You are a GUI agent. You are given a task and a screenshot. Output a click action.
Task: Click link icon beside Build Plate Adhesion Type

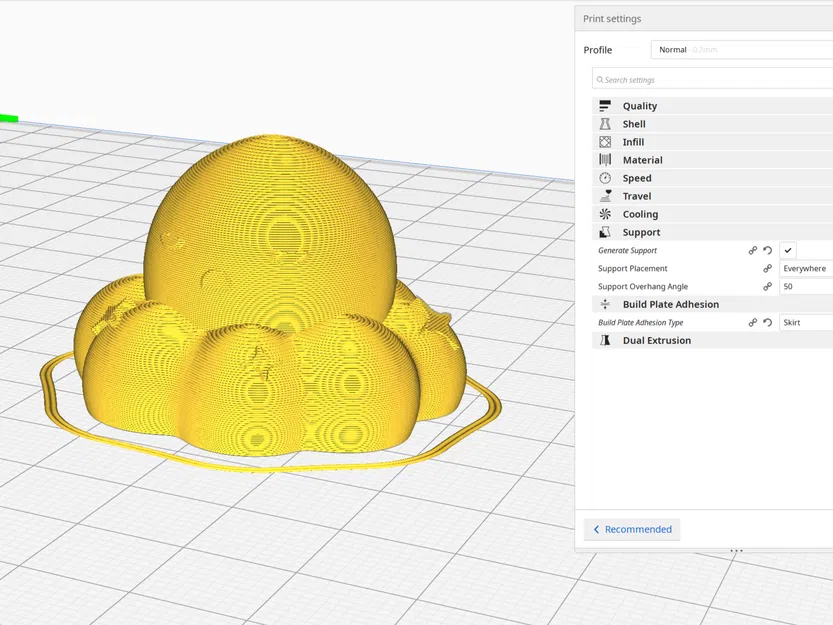(x=752, y=323)
